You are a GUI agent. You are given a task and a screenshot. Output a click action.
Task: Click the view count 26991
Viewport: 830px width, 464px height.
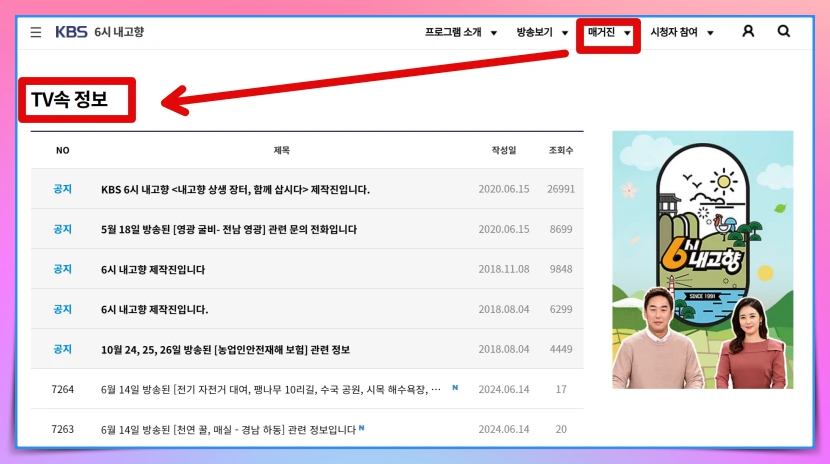coord(561,189)
